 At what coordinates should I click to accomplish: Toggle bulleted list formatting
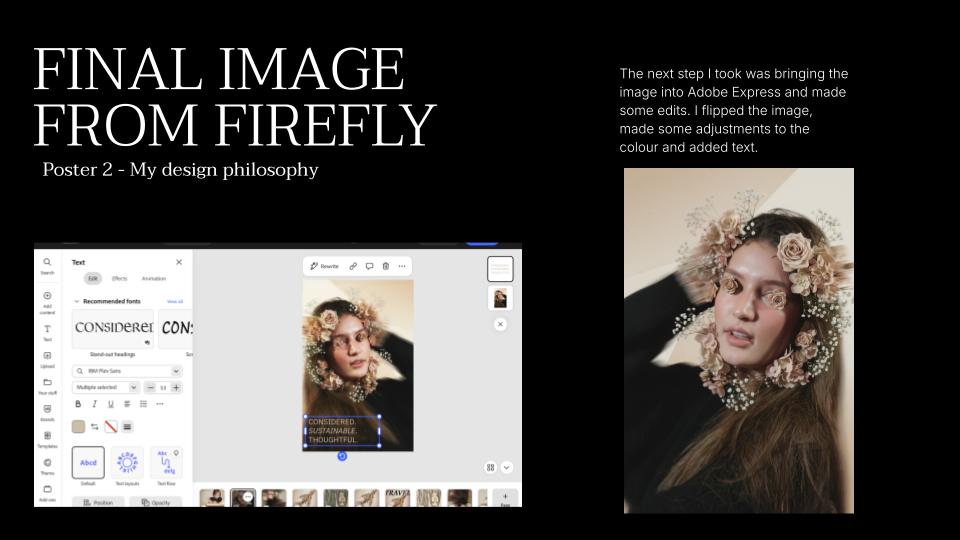pos(143,404)
